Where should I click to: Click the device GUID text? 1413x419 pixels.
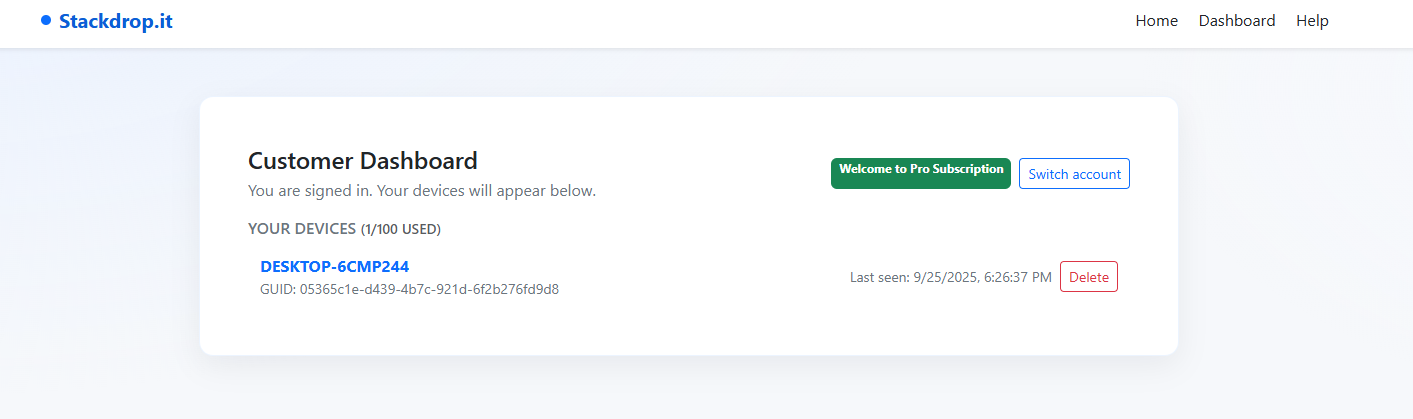point(409,290)
